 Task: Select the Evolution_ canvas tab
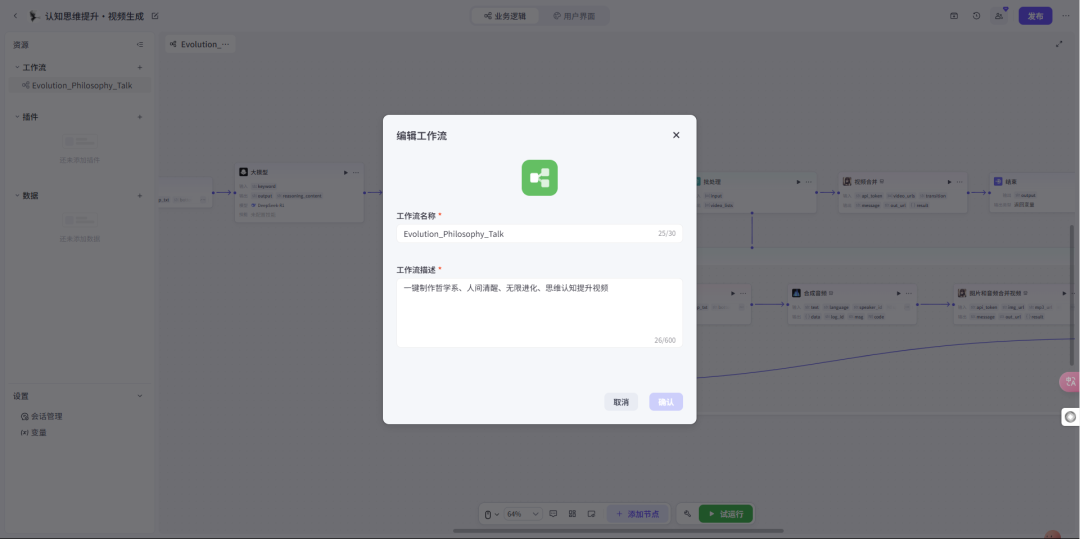click(x=200, y=44)
